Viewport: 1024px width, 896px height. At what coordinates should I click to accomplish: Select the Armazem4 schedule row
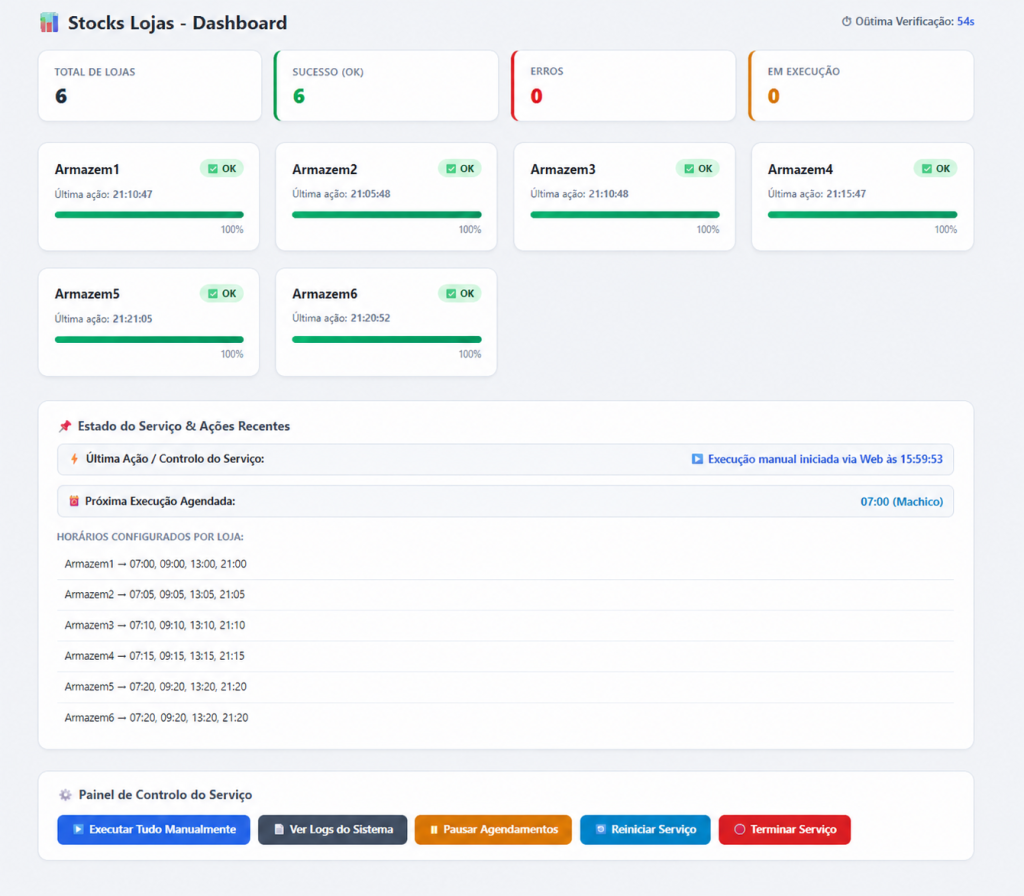pos(505,656)
